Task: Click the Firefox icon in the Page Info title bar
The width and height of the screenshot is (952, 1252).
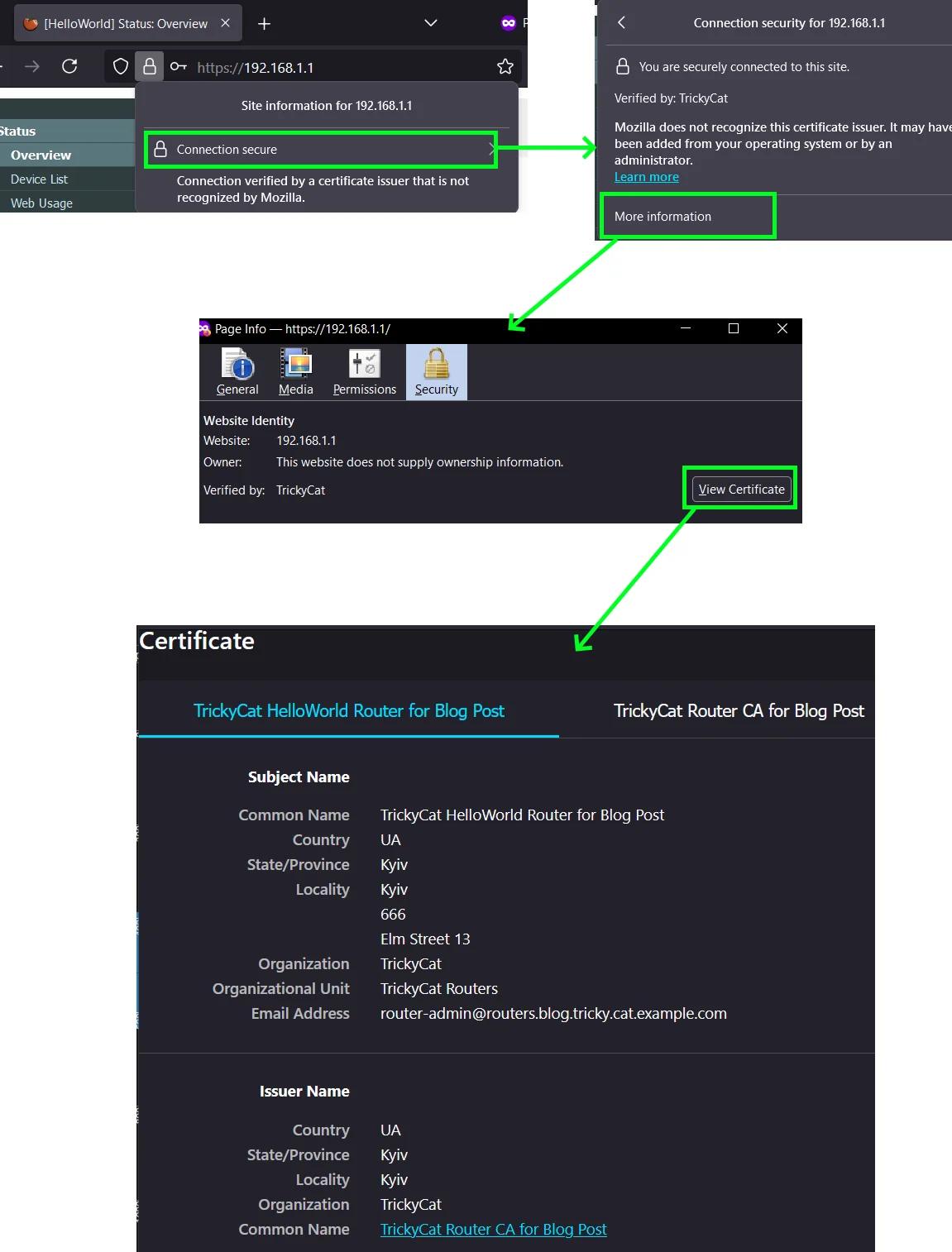Action: coord(204,329)
